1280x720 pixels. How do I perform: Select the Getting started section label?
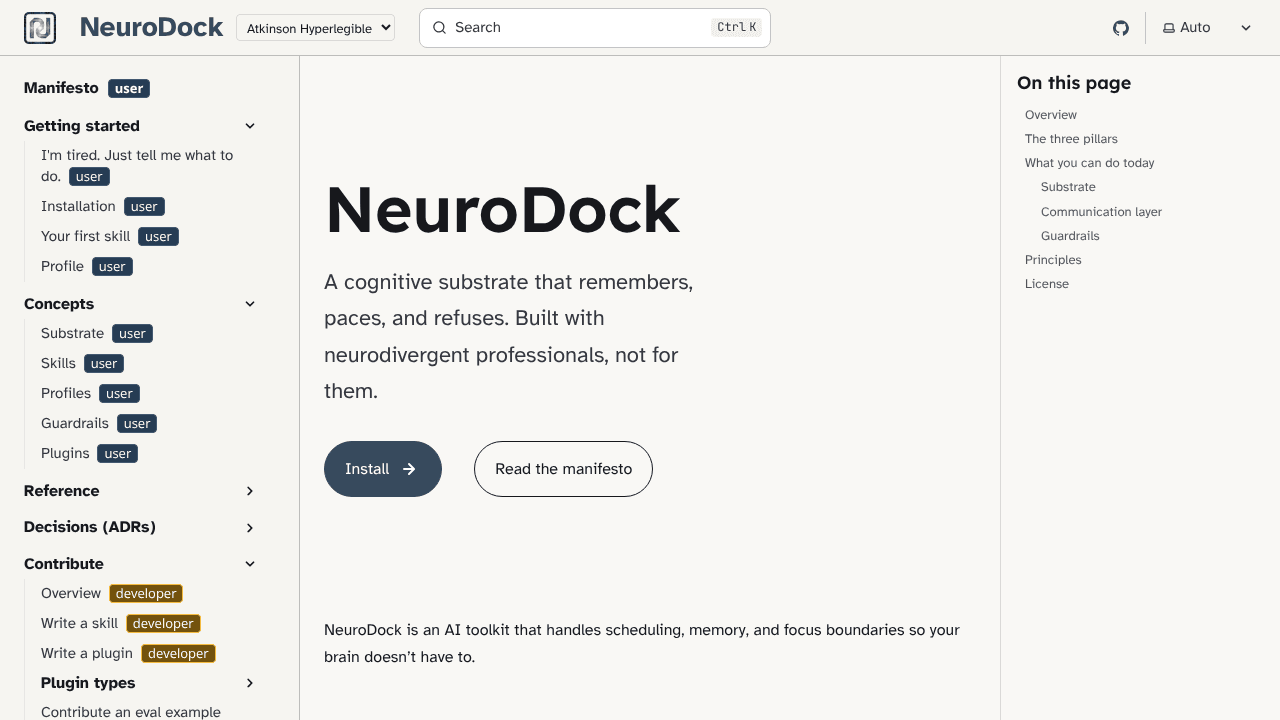(x=82, y=126)
